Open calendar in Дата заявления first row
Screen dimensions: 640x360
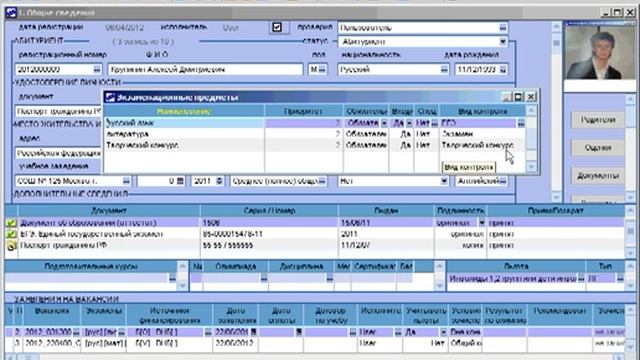[x=253, y=332]
